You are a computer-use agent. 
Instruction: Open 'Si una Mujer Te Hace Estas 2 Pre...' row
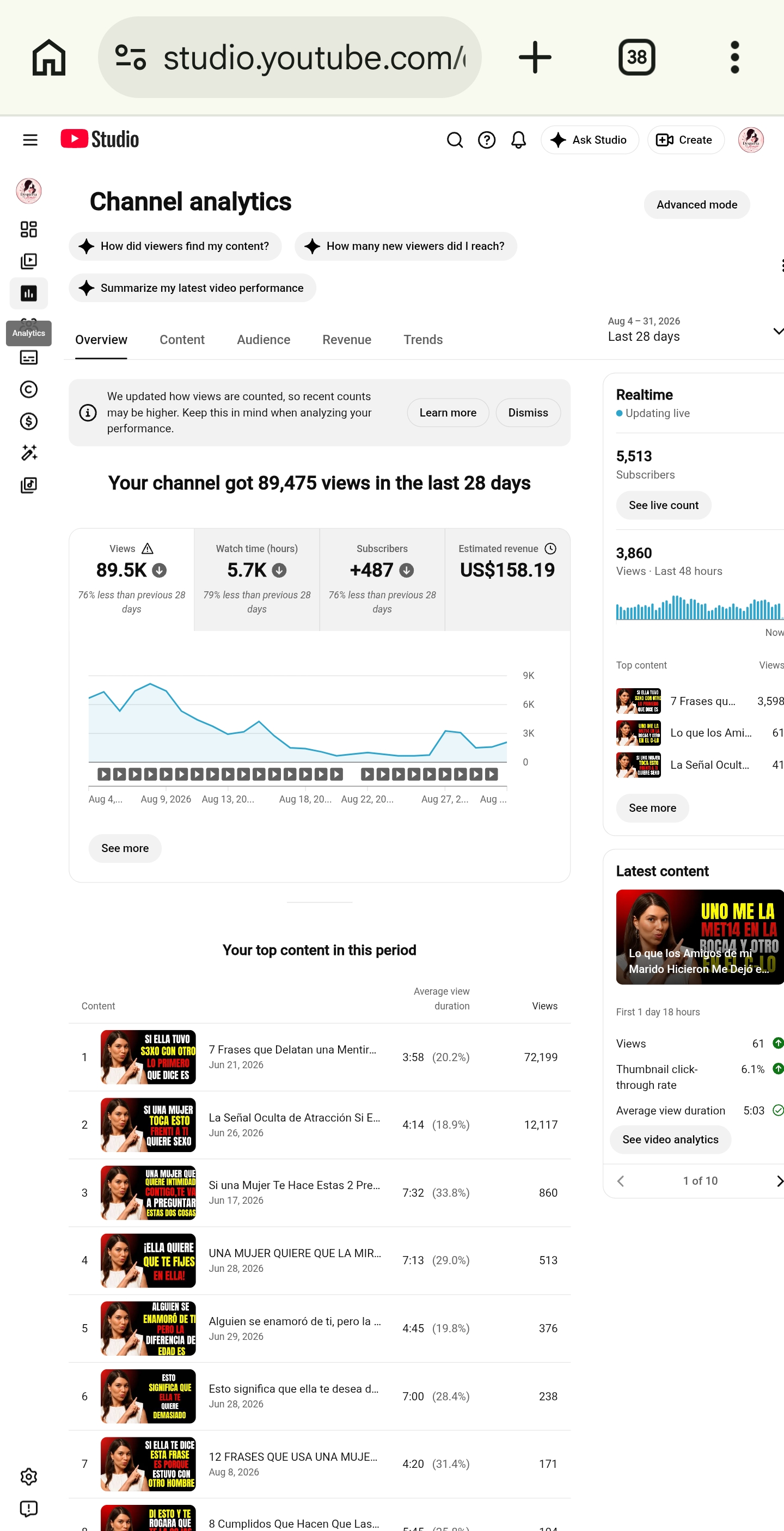point(319,1192)
